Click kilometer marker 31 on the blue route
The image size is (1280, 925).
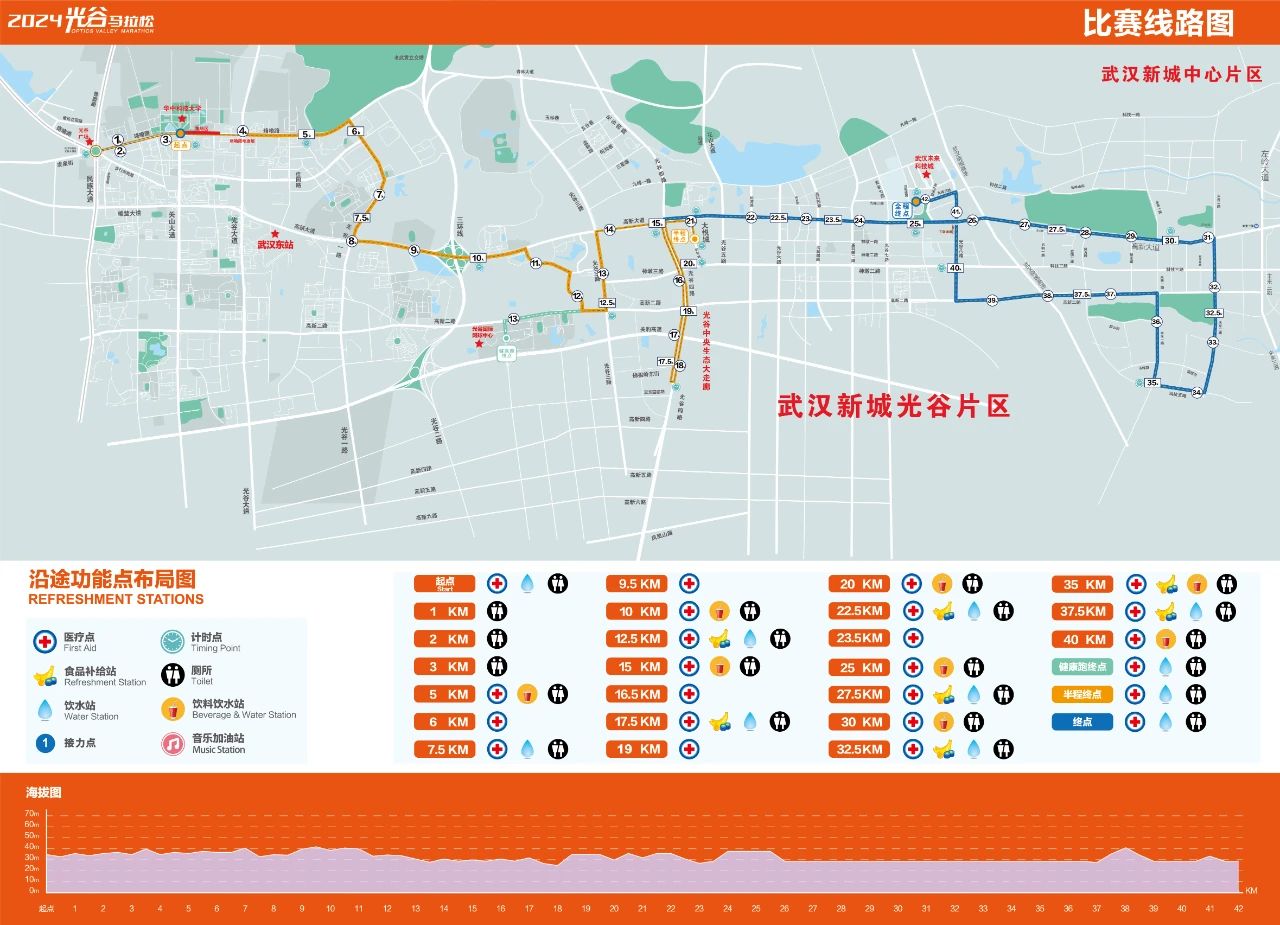point(1207,238)
